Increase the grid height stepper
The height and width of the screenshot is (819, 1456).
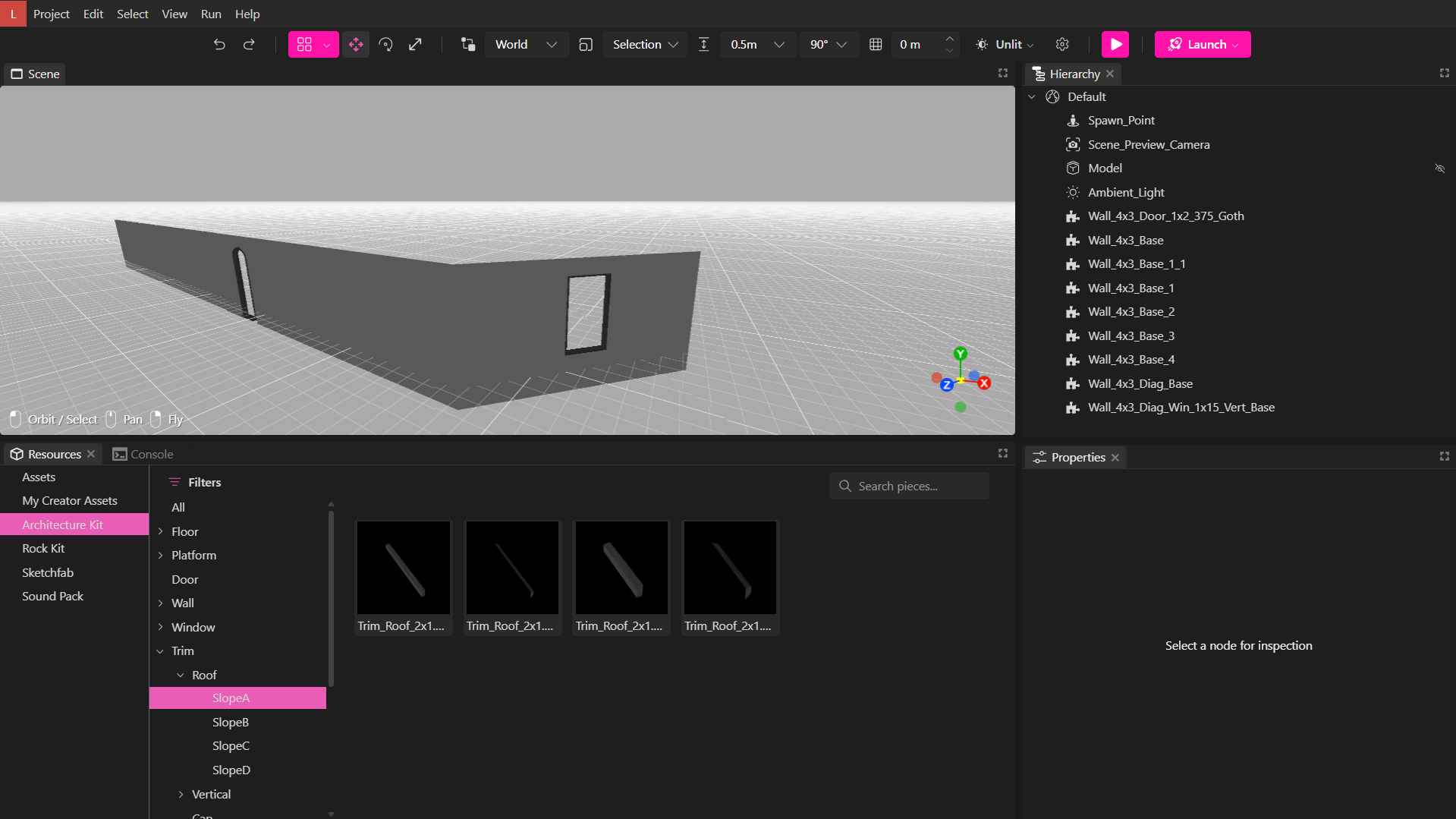(949, 38)
